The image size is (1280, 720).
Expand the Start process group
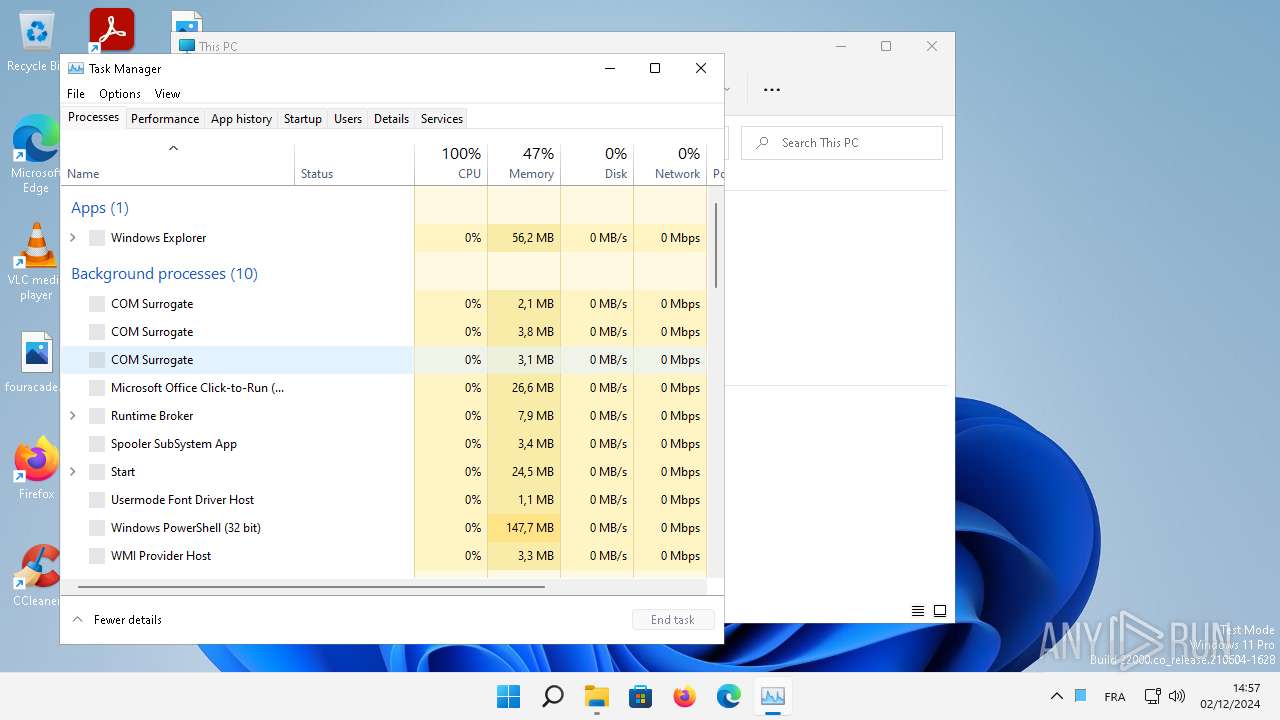pos(73,472)
